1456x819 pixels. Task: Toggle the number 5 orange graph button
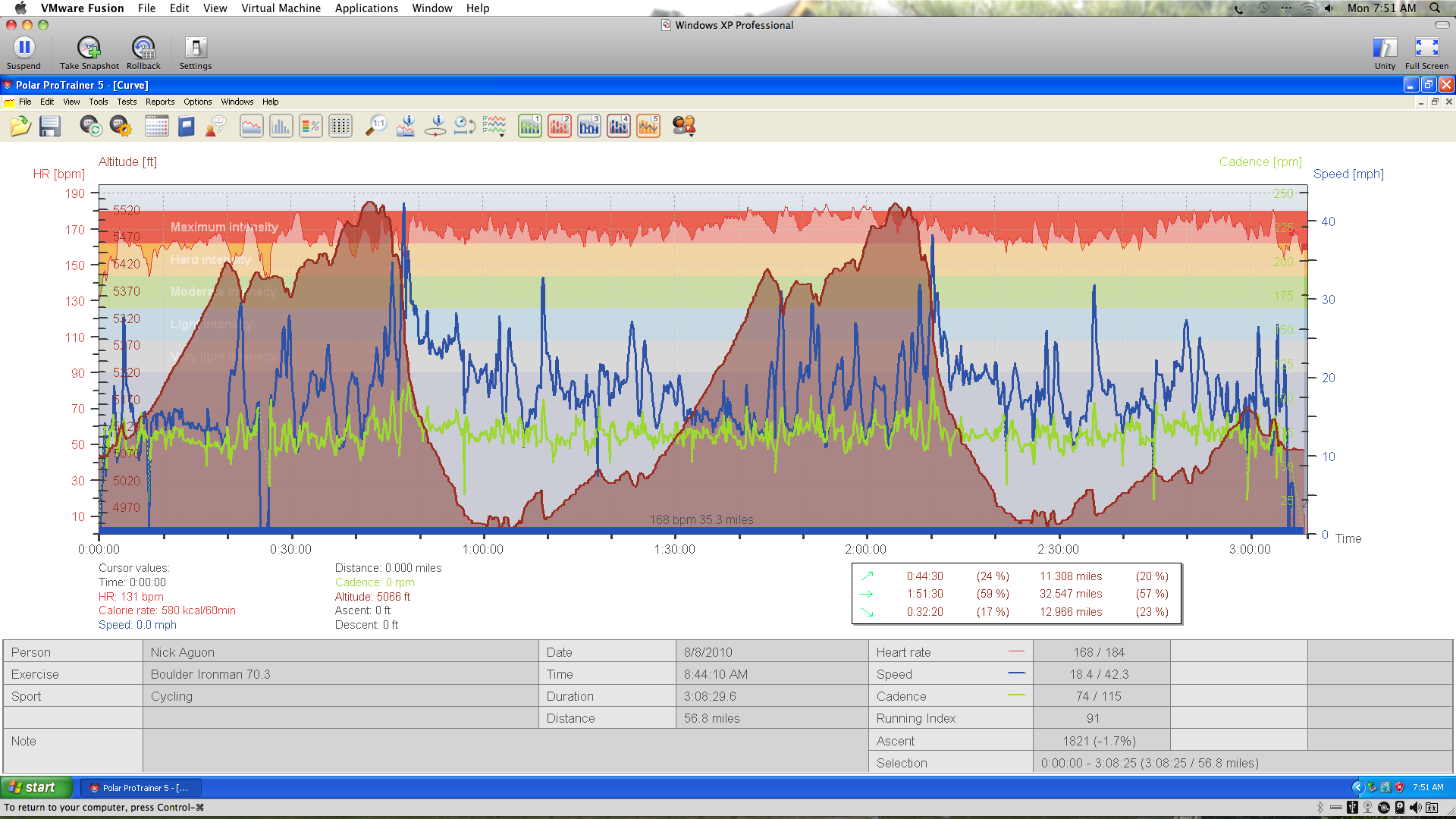(x=648, y=126)
